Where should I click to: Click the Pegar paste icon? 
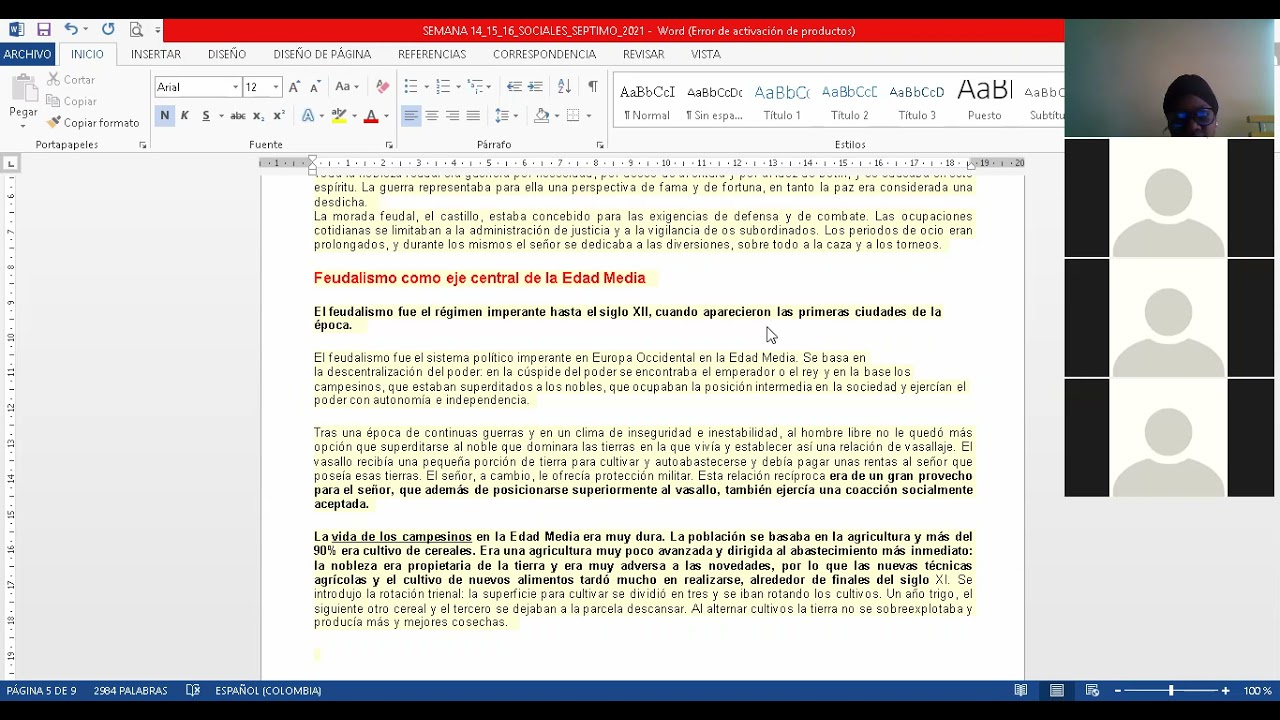pyautogui.click(x=22, y=90)
